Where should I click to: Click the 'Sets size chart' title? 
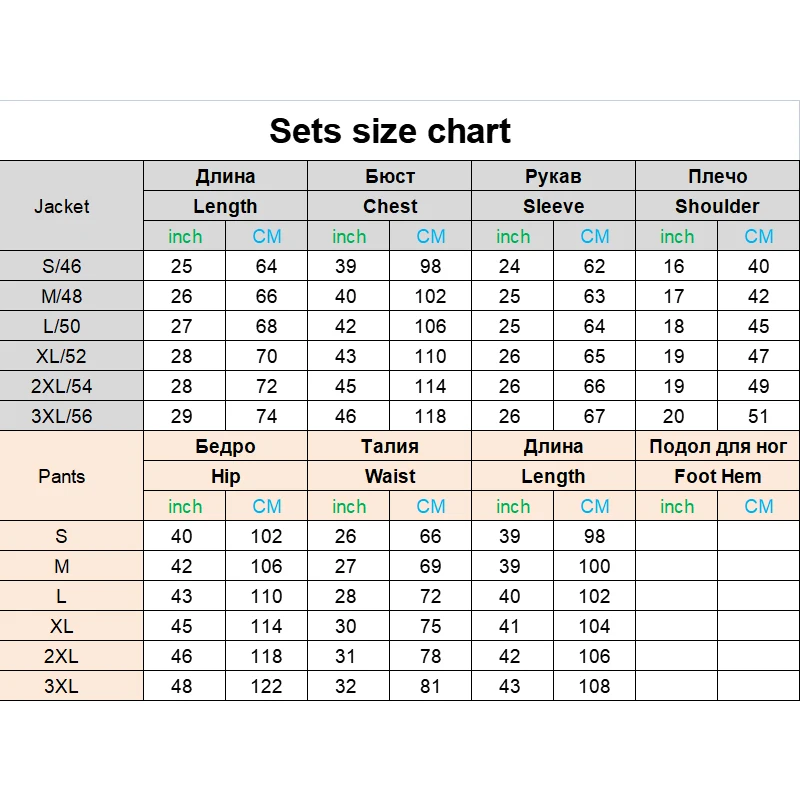390,131
